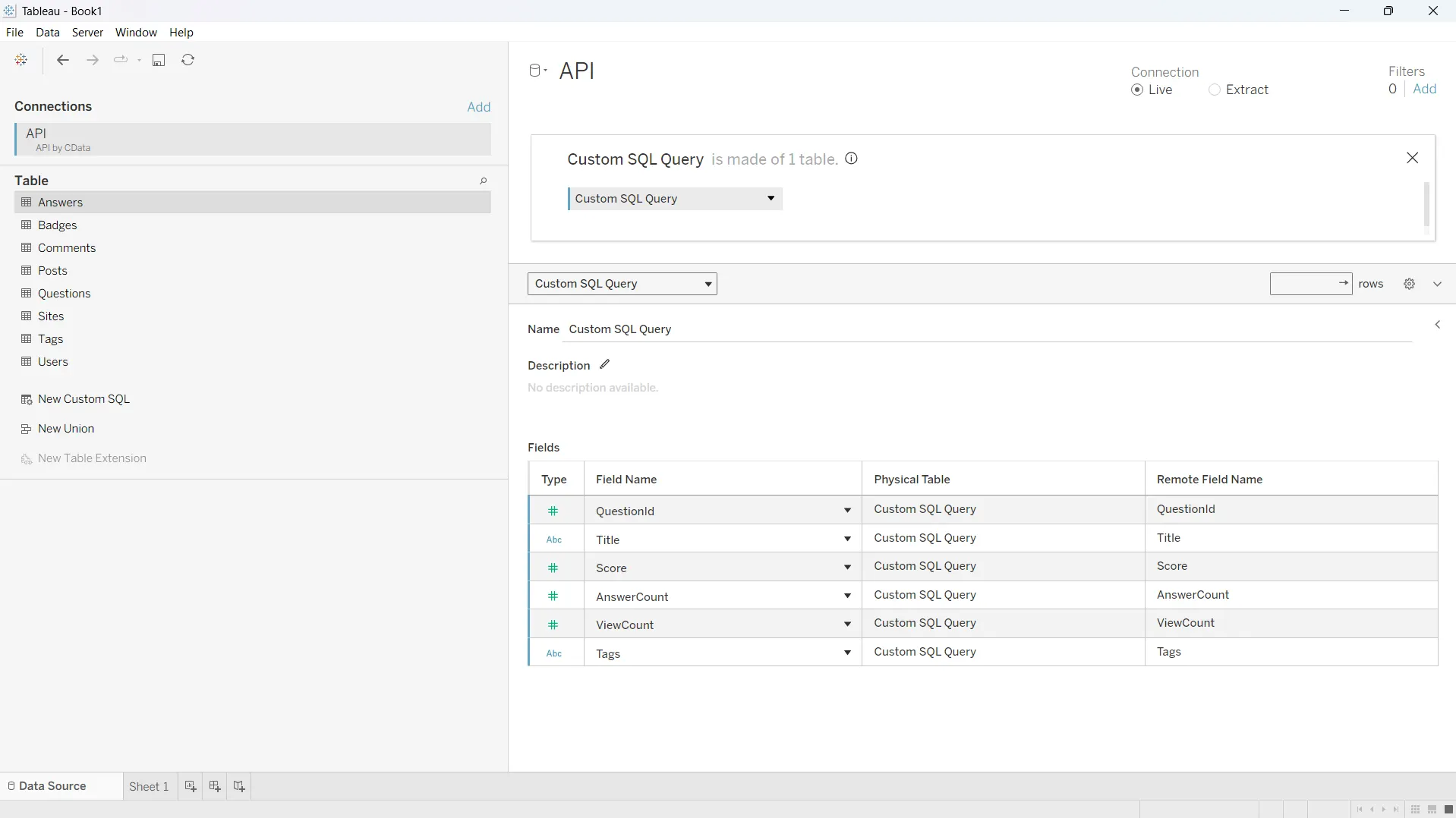Open the Help menu
Viewport: 1456px width, 818px height.
tap(181, 33)
